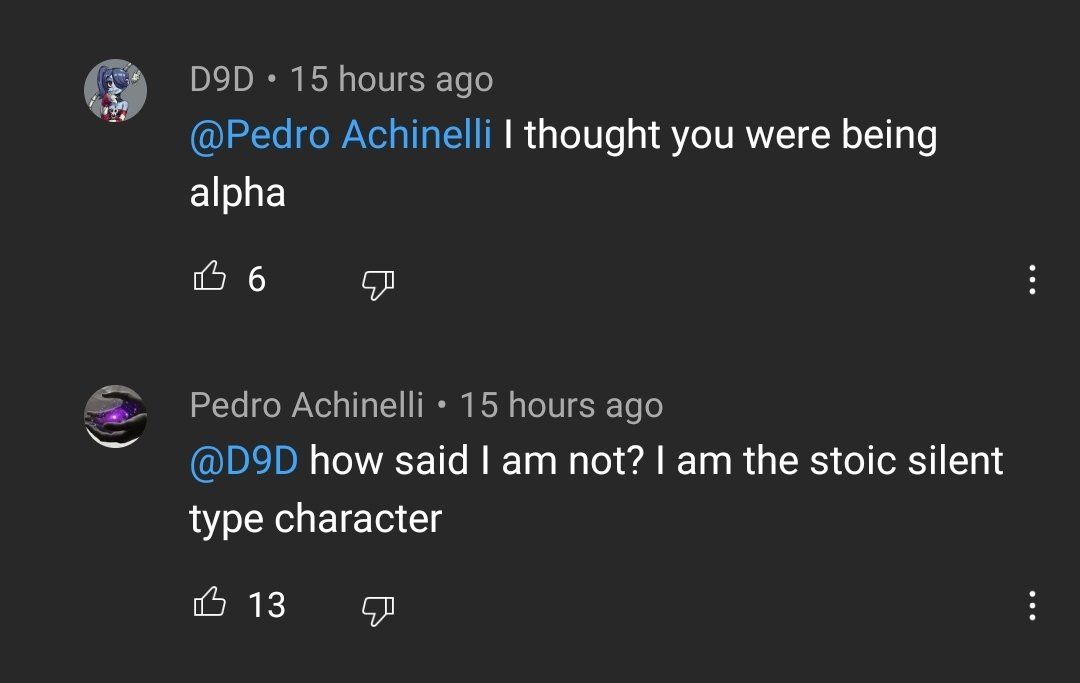This screenshot has height=683, width=1080.
Task: Click the @D9D mention link
Action: (244, 461)
